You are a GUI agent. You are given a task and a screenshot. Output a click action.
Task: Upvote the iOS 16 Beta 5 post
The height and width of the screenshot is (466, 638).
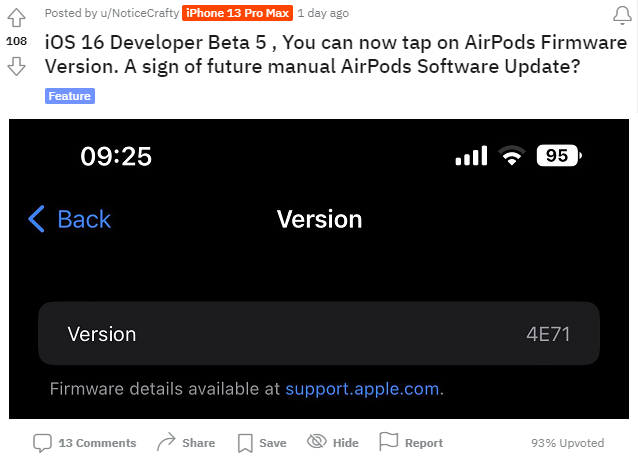(16, 18)
